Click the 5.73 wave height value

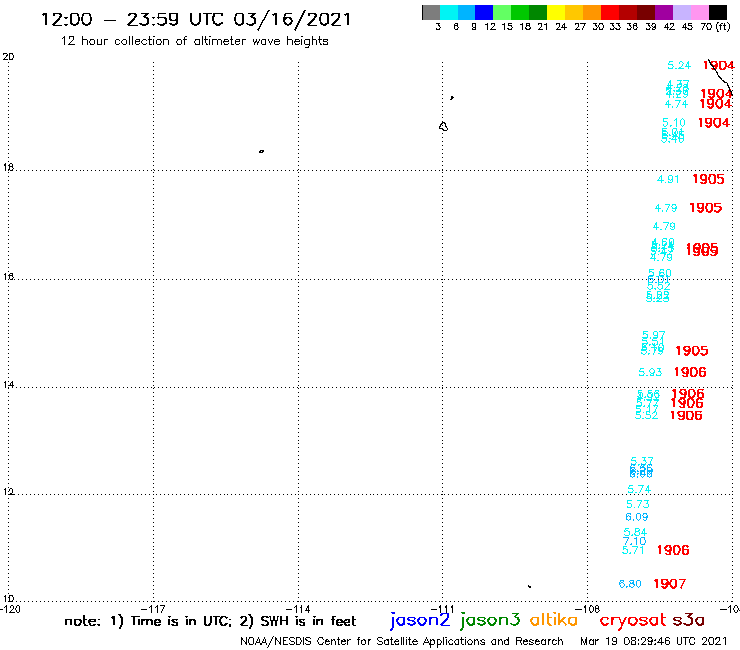click(x=638, y=504)
